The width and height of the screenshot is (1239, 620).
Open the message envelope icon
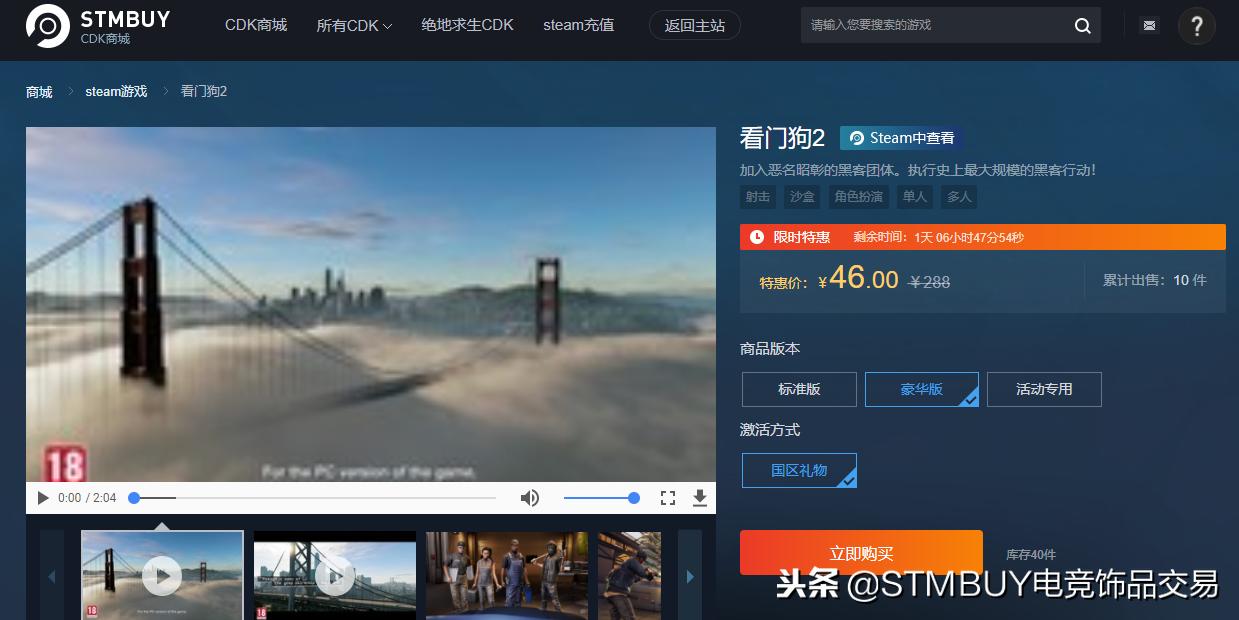pos(1149,25)
